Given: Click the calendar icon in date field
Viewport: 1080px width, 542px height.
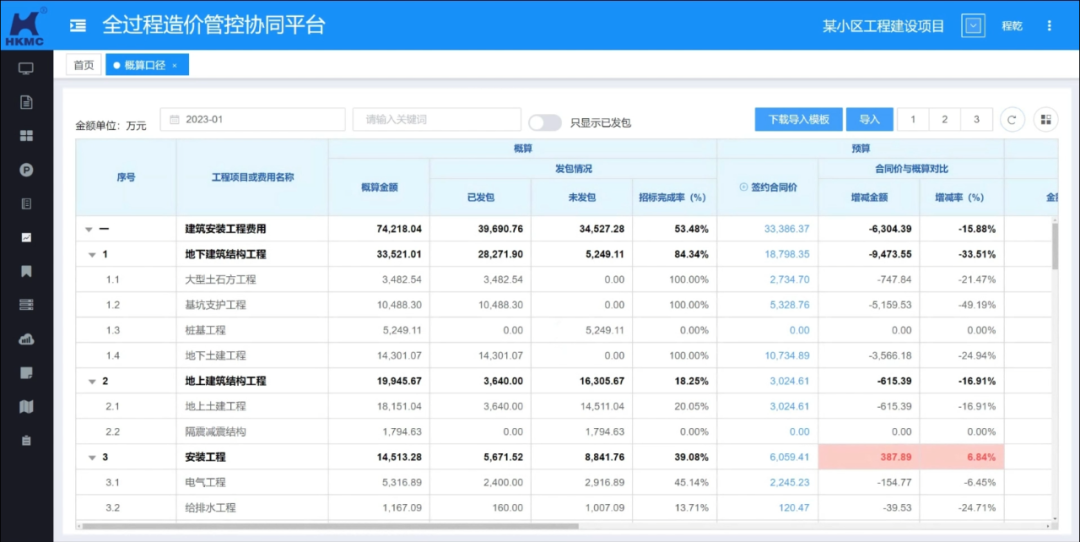Looking at the screenshot, I should [x=174, y=120].
